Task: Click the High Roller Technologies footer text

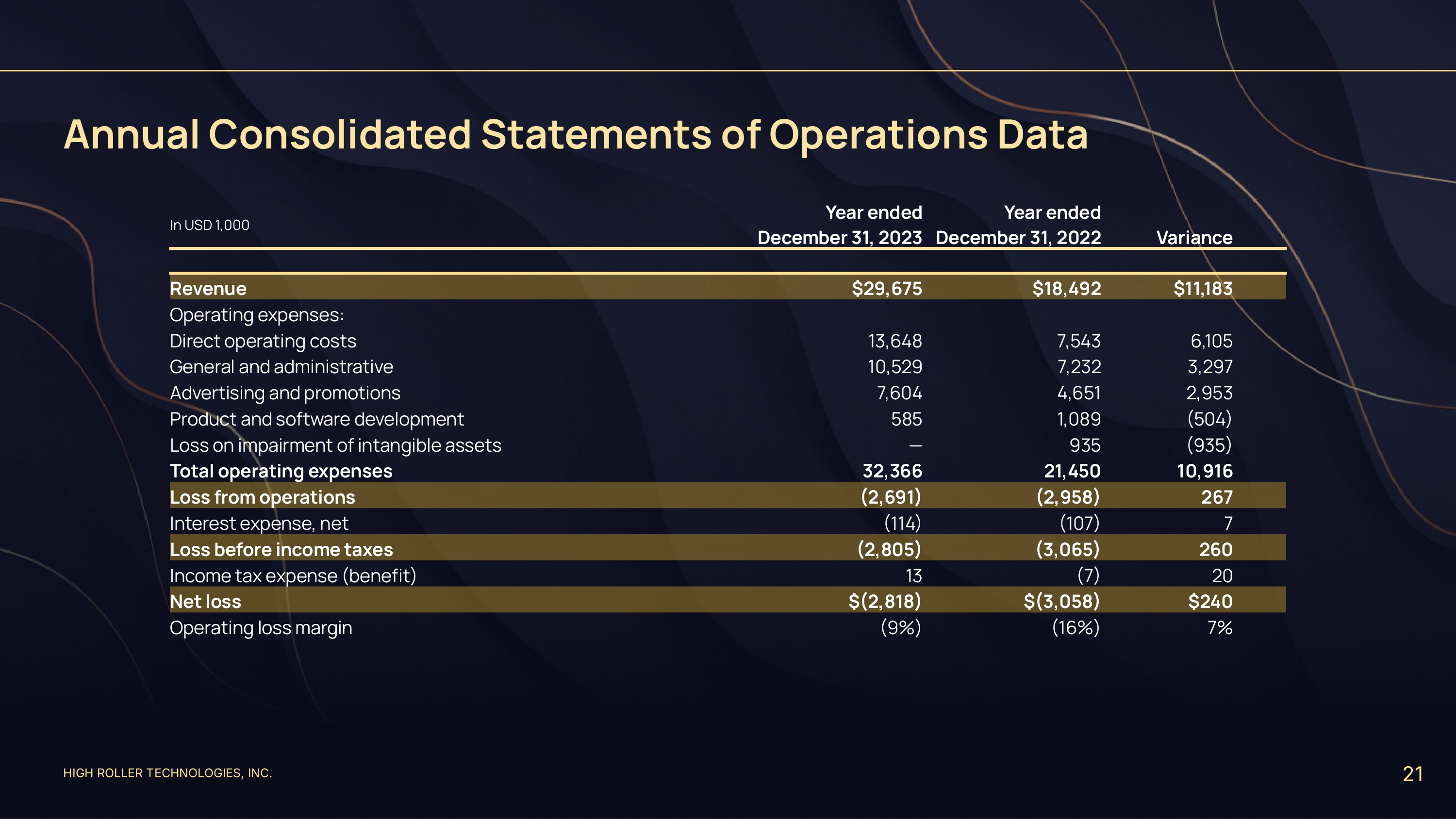Action: (x=167, y=772)
